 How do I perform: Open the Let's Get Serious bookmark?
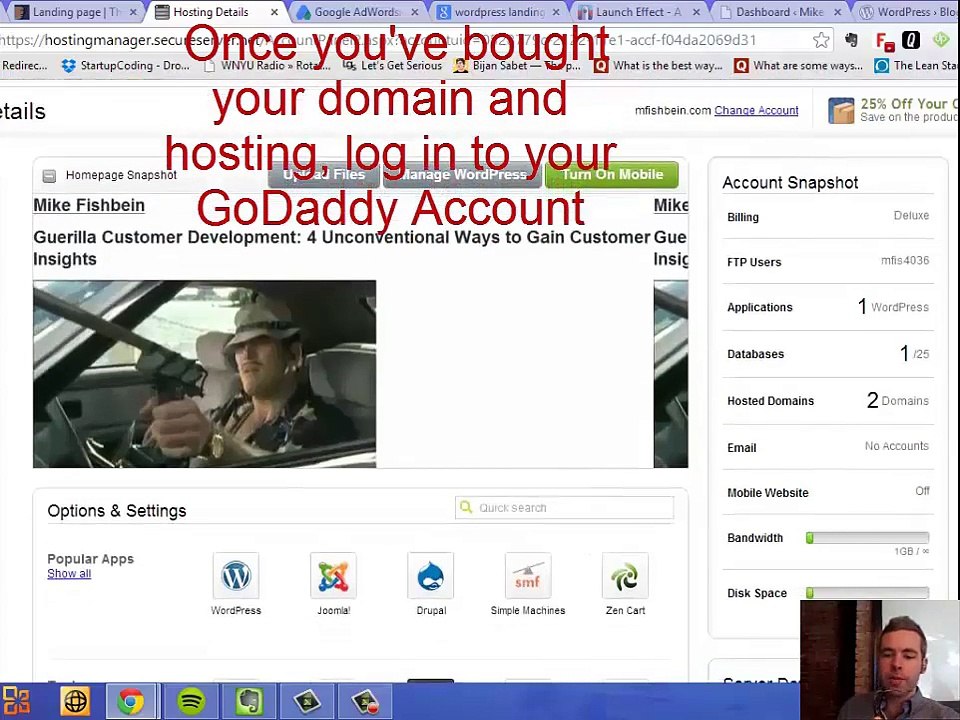tap(392, 66)
